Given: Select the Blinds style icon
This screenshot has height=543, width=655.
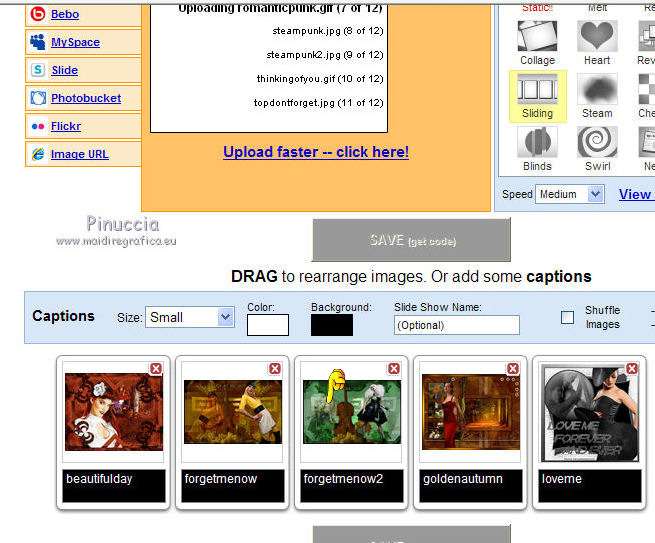Looking at the screenshot, I should pyautogui.click(x=537, y=142).
